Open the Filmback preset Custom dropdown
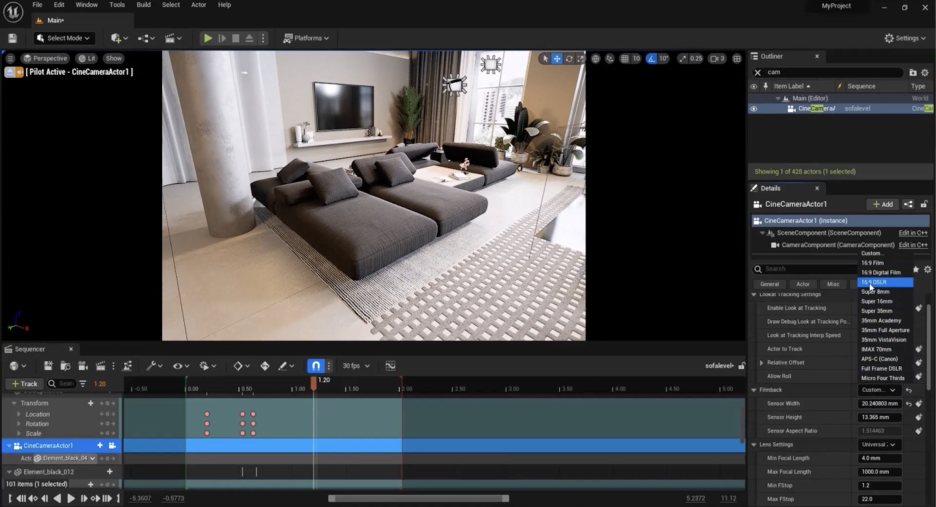 [879, 390]
